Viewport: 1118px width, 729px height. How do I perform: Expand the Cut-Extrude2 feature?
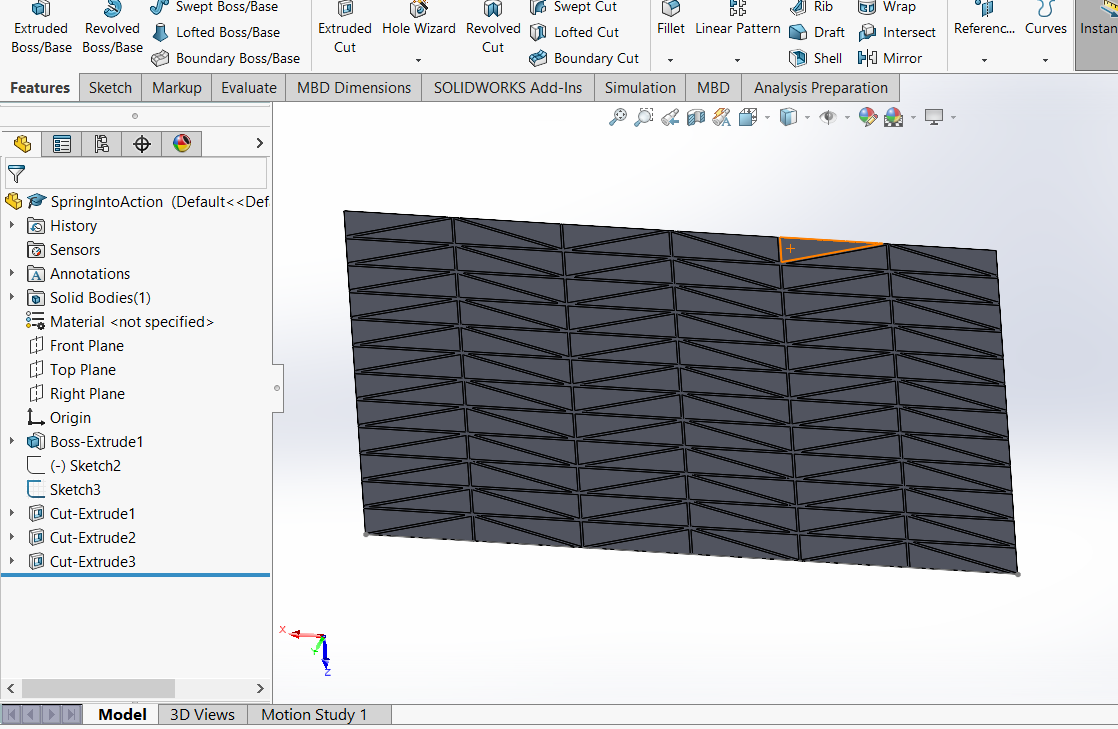point(11,536)
